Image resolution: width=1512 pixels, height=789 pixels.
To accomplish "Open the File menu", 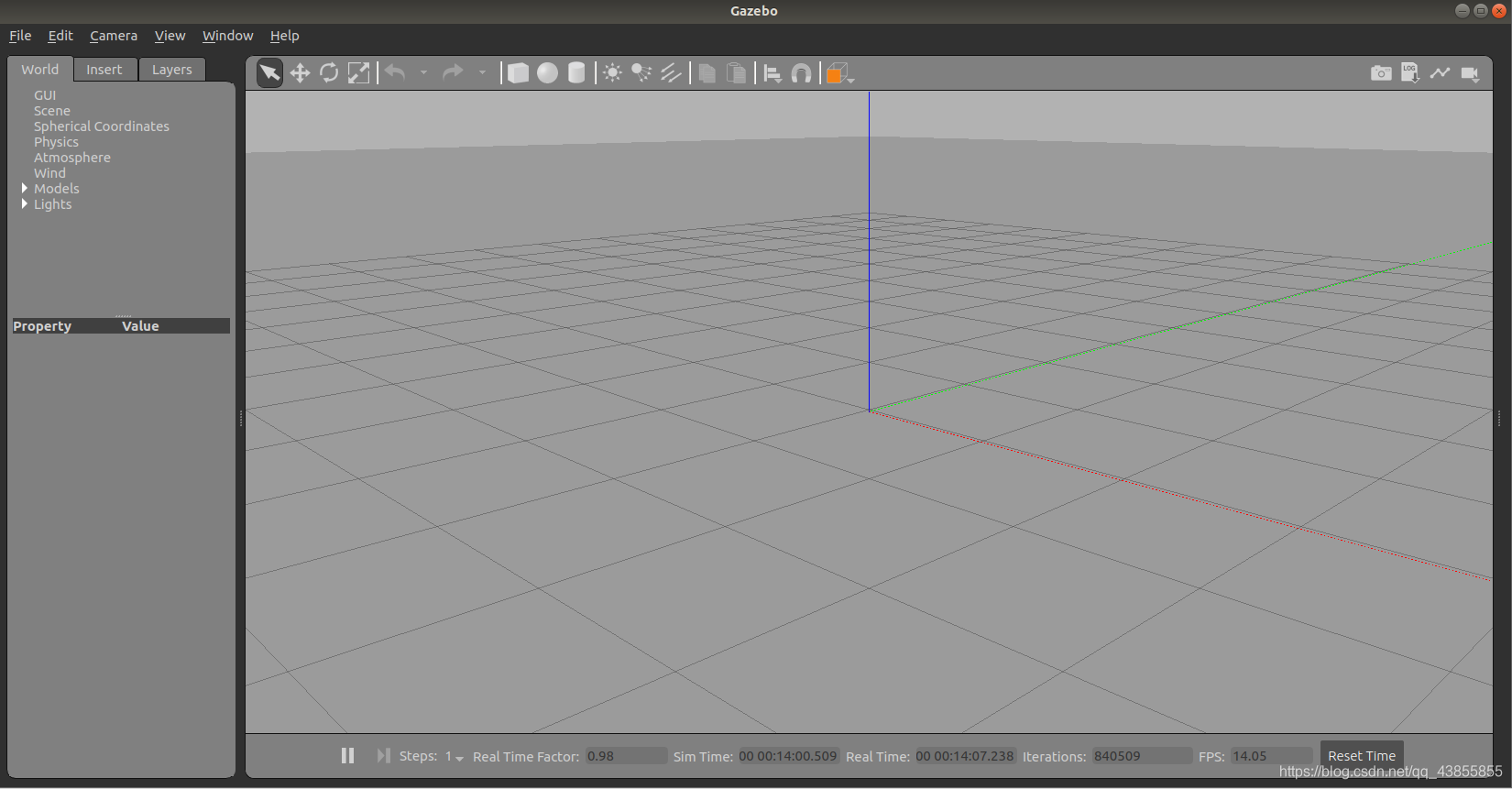I will click(x=20, y=36).
